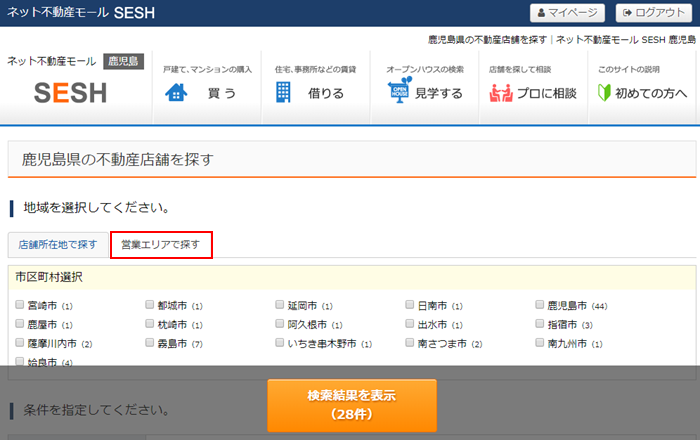700x440 pixels.
Task: Click the people icon for プロに相談
Action: pyautogui.click(x=501, y=93)
